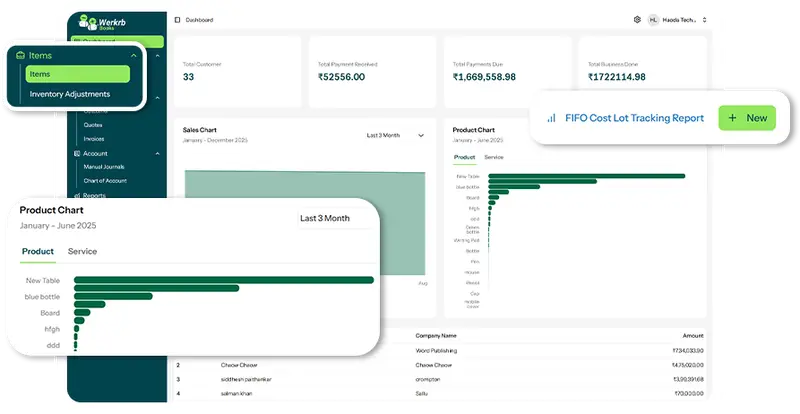
Task: Click the HL user avatar
Action: coord(653,19)
